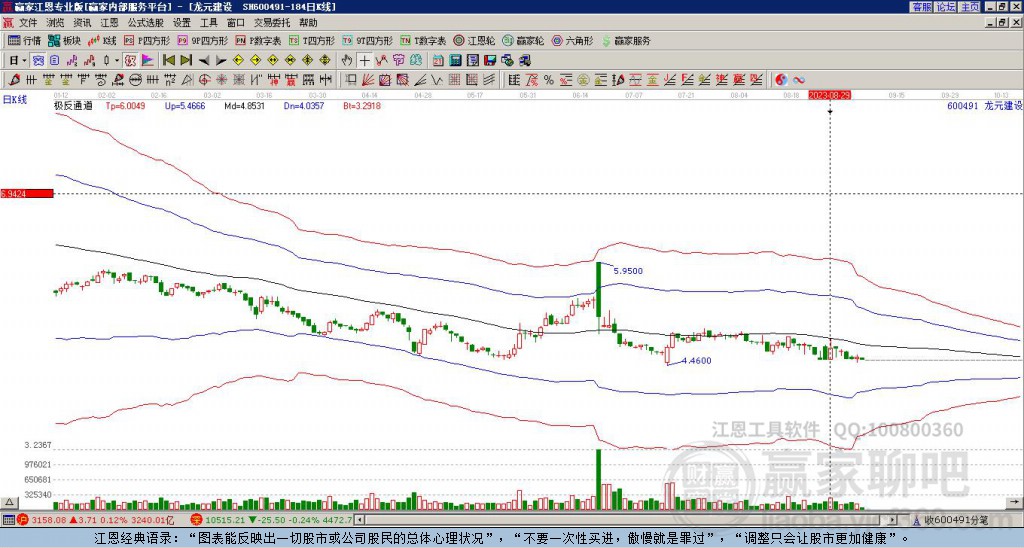This screenshot has height=548, width=1024.
Task: Click the calendar date icon
Action: click(438, 61)
